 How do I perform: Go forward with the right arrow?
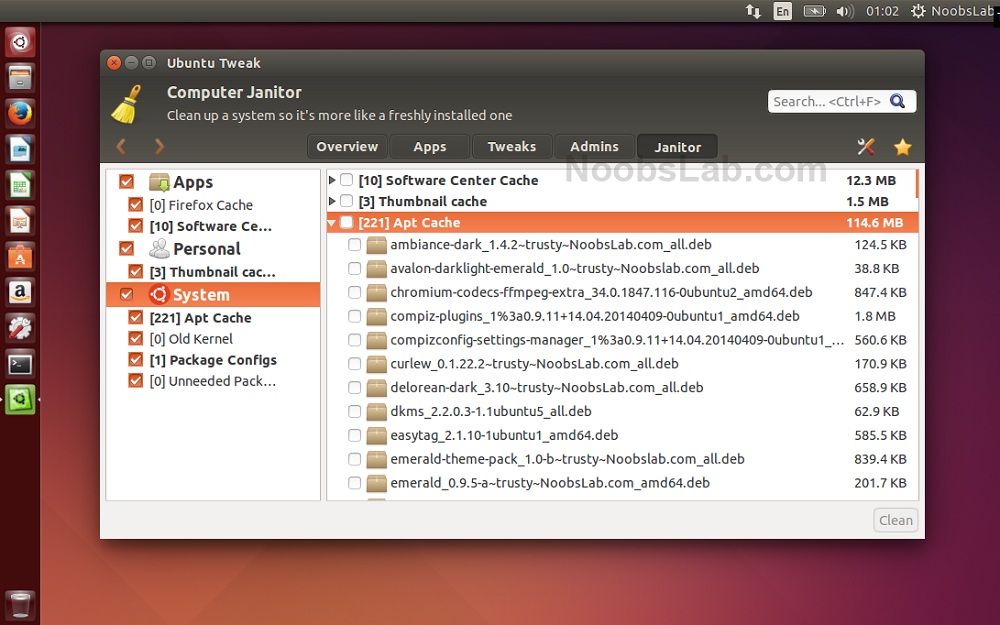coord(159,147)
